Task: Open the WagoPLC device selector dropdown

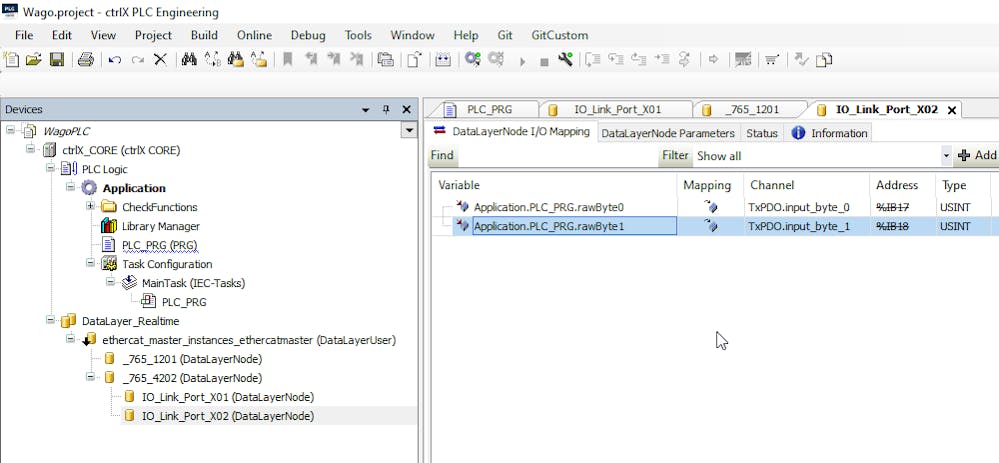Action: (x=408, y=131)
